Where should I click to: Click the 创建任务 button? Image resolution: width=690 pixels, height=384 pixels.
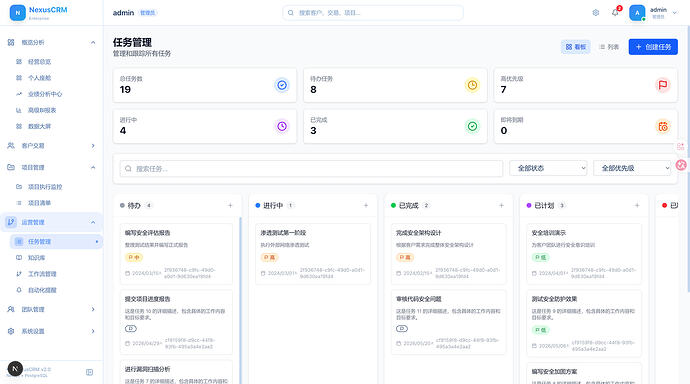653,47
